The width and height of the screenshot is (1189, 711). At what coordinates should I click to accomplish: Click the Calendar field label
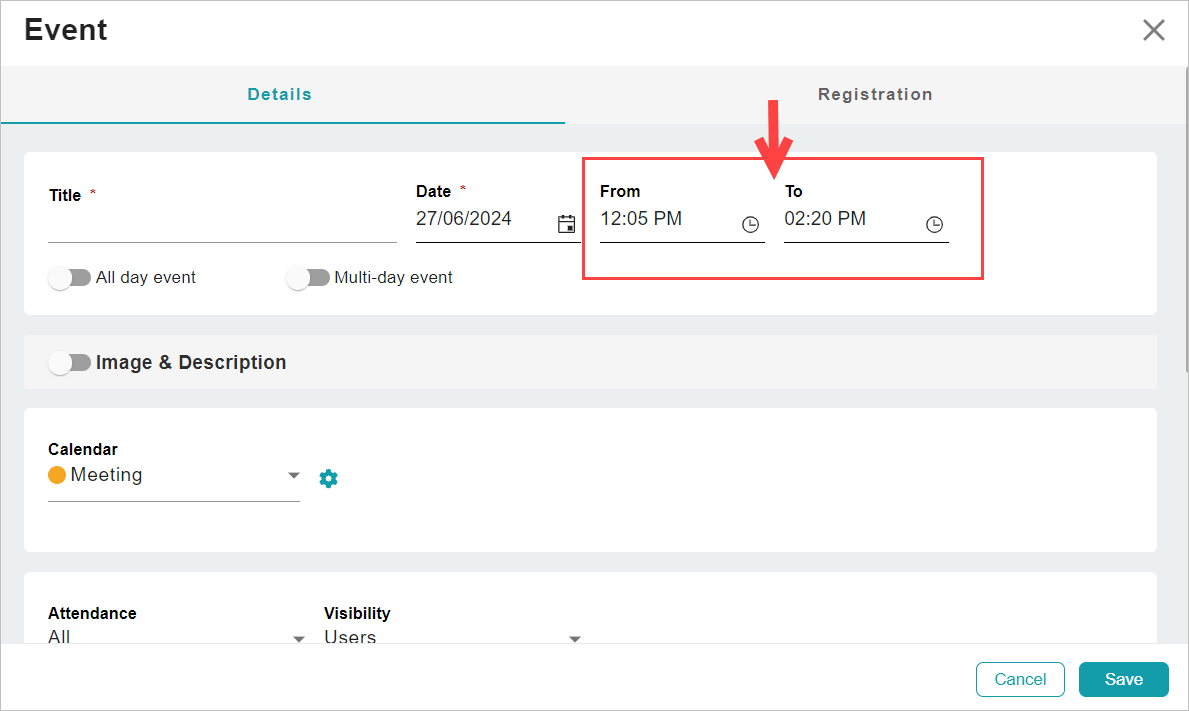(83, 449)
